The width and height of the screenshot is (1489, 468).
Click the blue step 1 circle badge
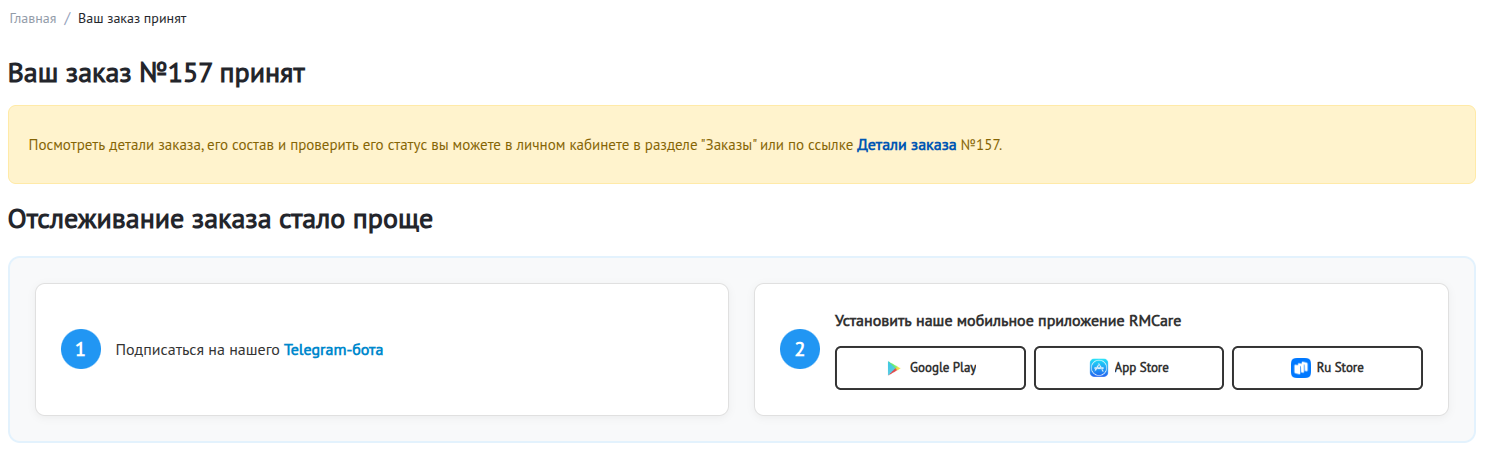pos(81,350)
